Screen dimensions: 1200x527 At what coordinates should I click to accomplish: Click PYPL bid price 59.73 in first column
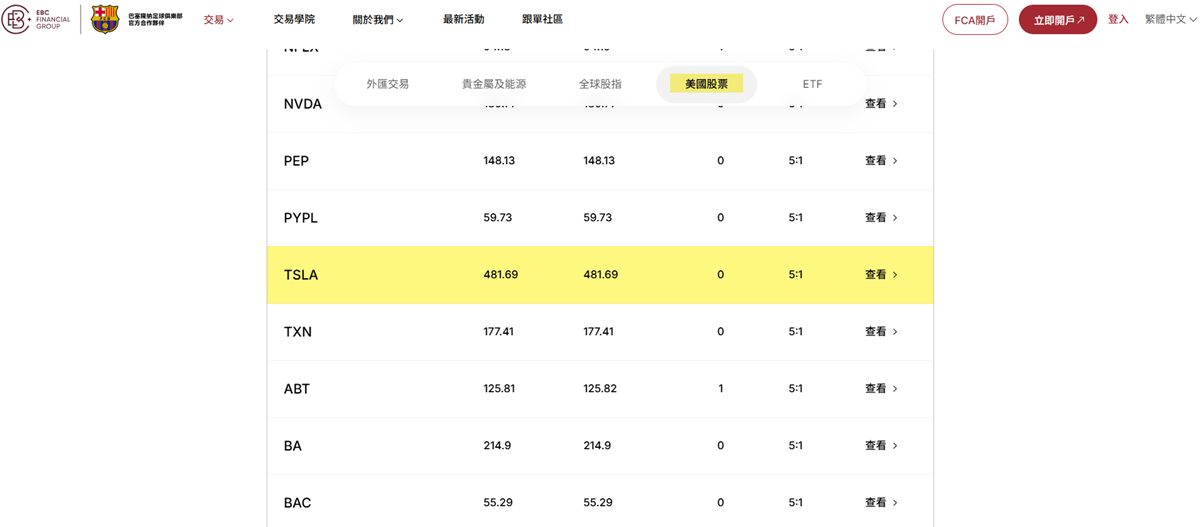tap(497, 218)
